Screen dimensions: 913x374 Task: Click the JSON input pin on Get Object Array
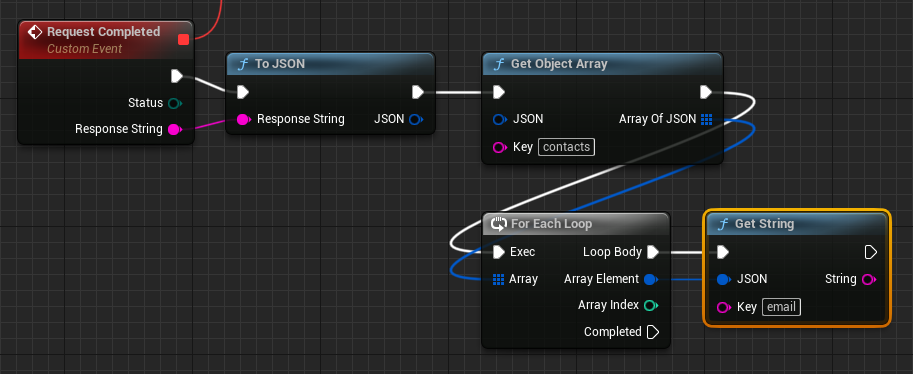tap(500, 119)
